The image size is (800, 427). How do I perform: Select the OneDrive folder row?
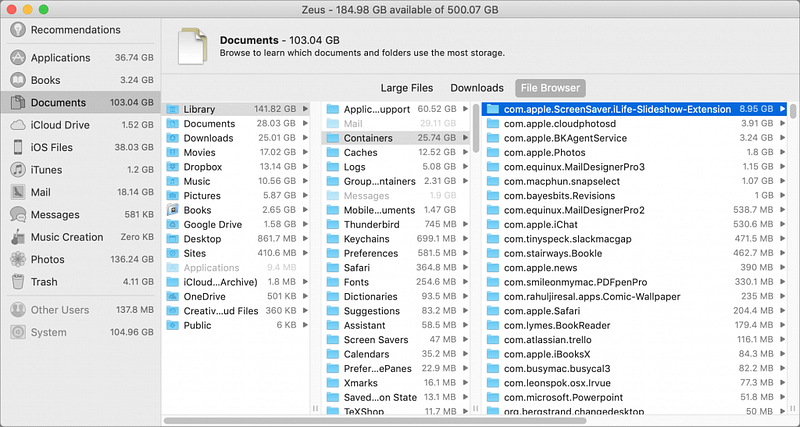[238, 296]
